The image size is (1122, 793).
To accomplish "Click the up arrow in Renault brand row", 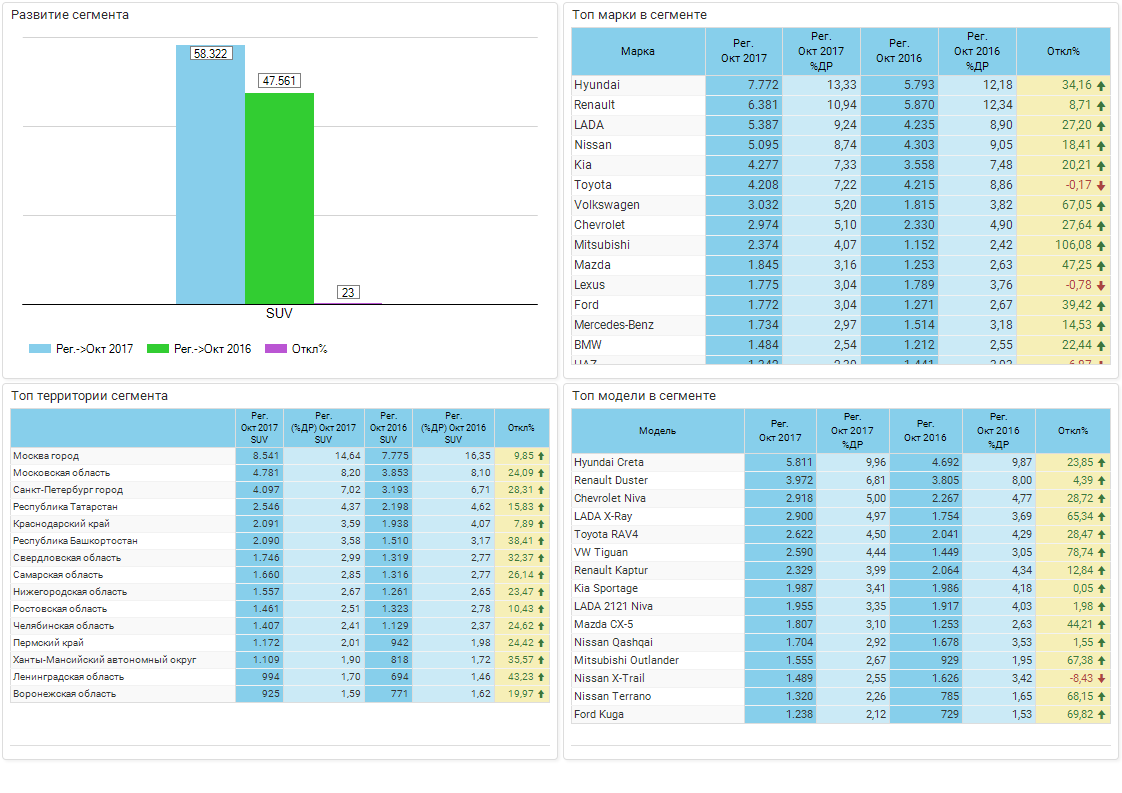I will tap(1101, 106).
